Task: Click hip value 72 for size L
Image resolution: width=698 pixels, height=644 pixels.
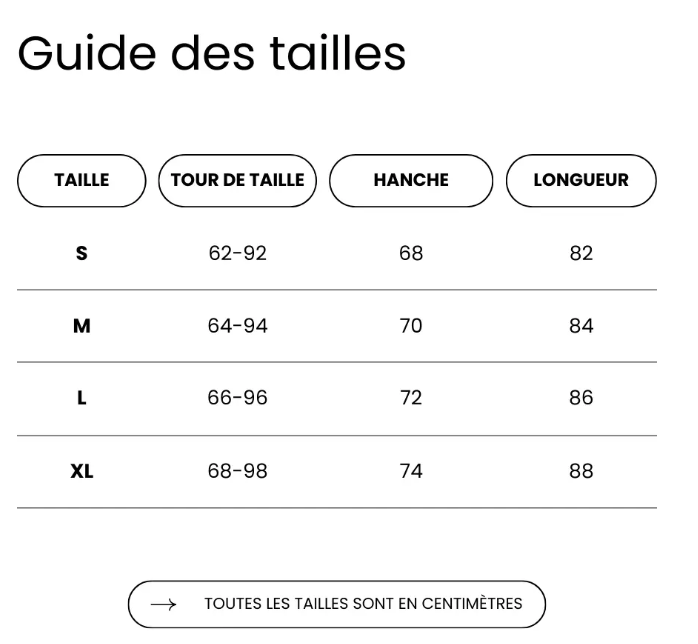Action: tap(411, 398)
